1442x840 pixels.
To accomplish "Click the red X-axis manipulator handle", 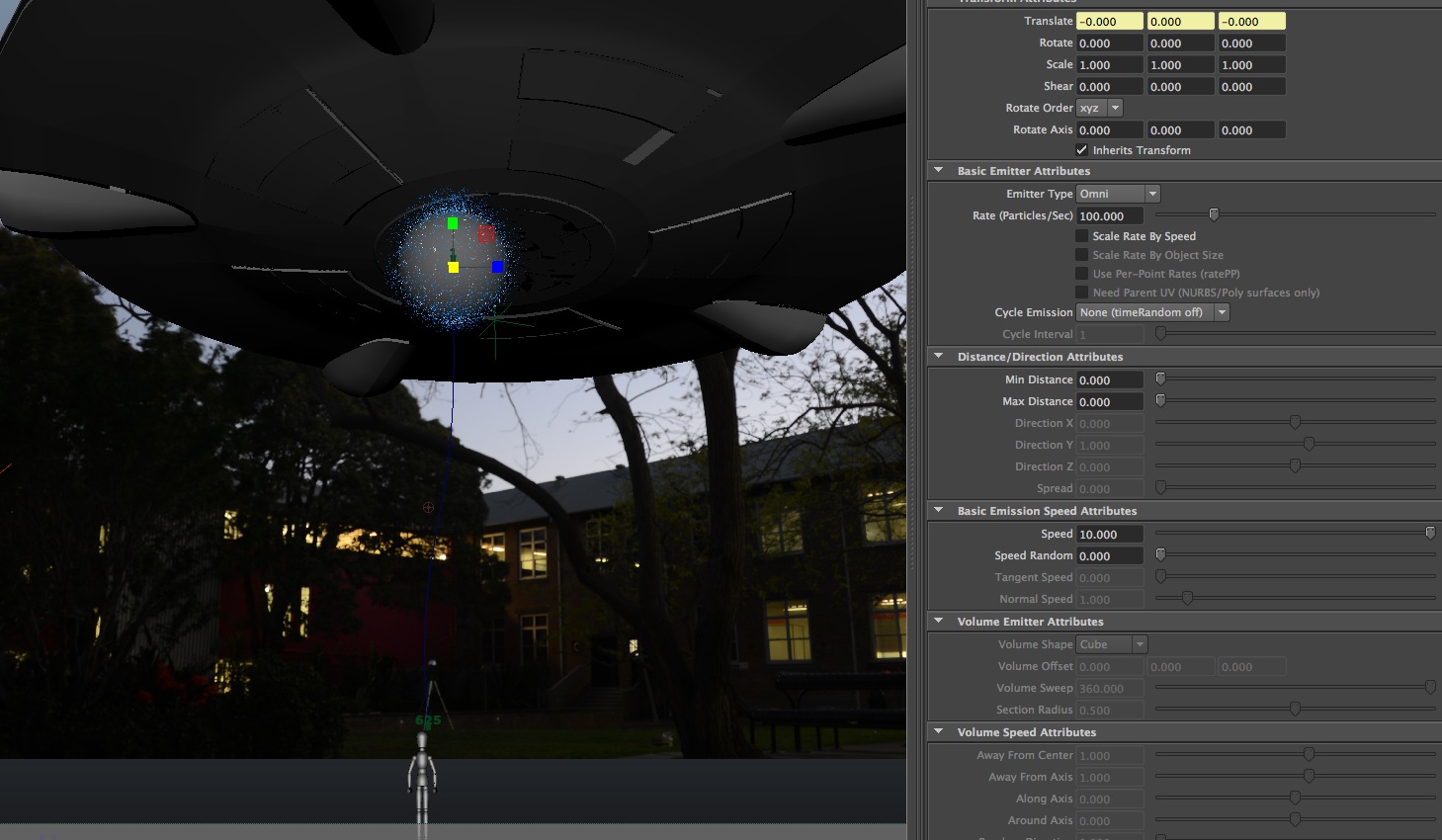I will (485, 233).
